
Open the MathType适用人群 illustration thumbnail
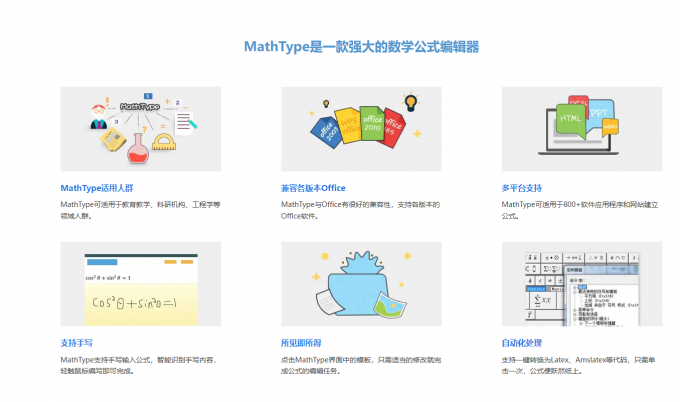pyautogui.click(x=141, y=129)
